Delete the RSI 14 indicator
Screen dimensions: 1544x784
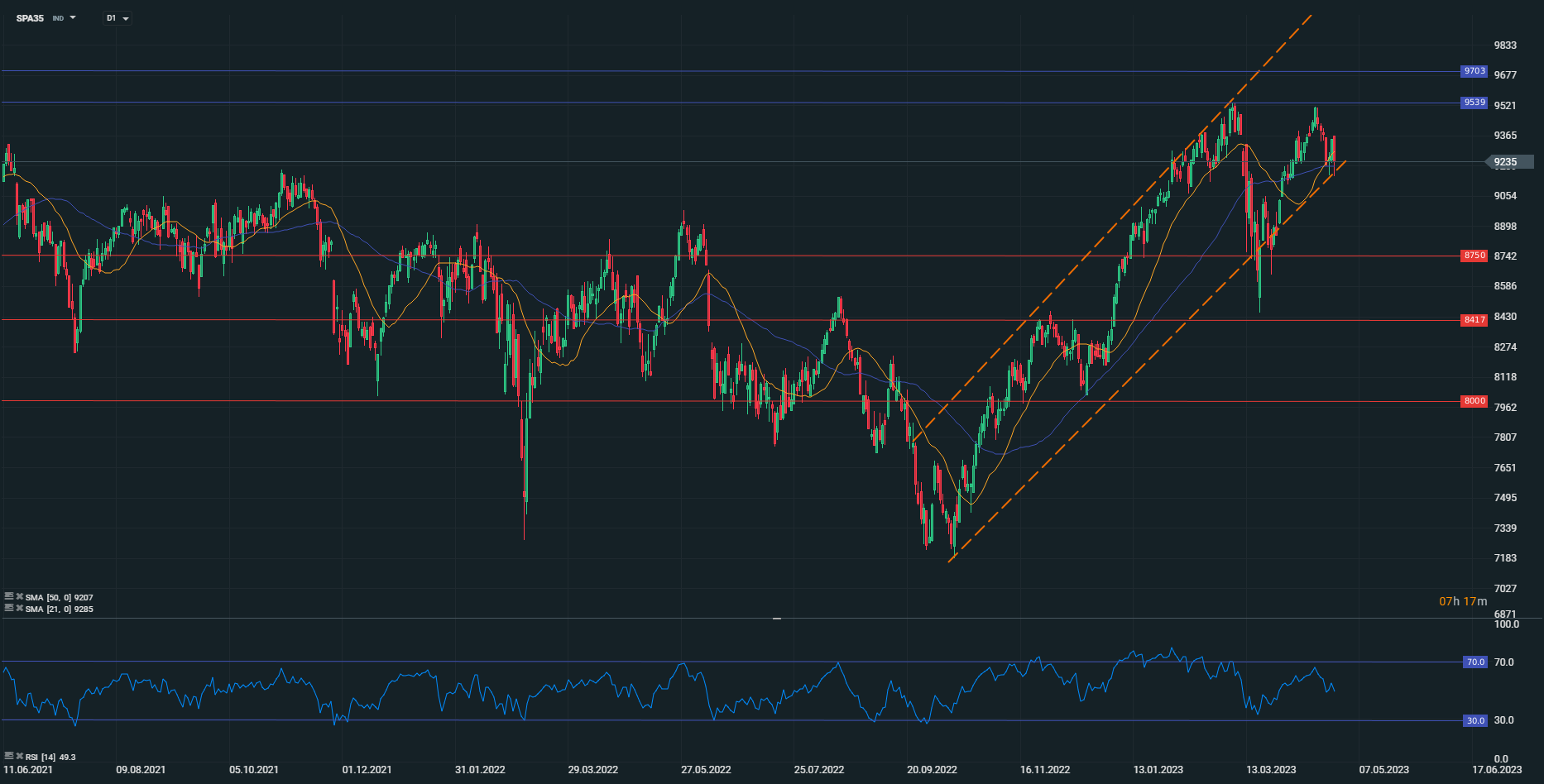pyautogui.click(x=19, y=756)
